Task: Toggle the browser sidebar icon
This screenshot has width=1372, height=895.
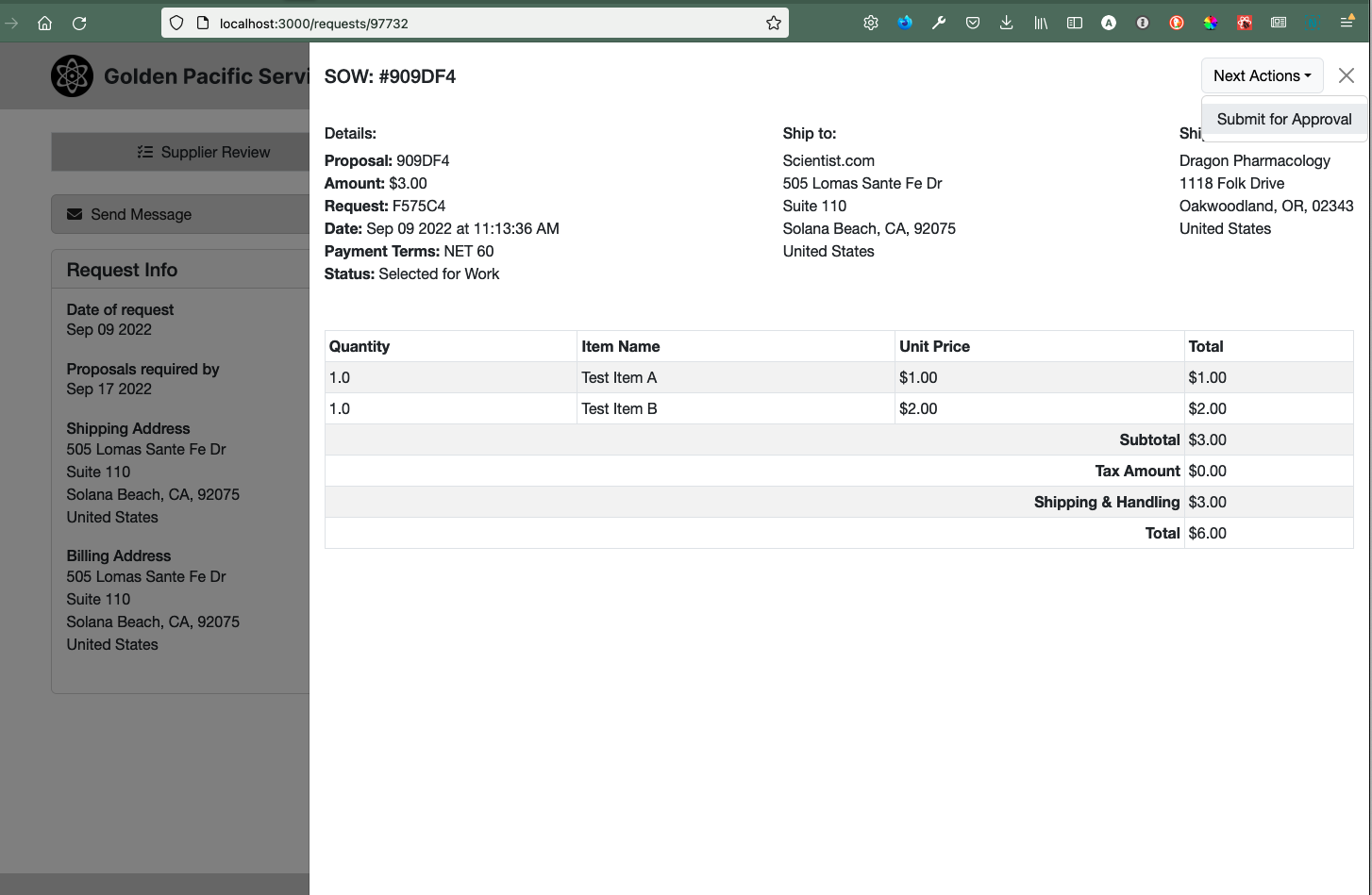Action: [x=1075, y=22]
